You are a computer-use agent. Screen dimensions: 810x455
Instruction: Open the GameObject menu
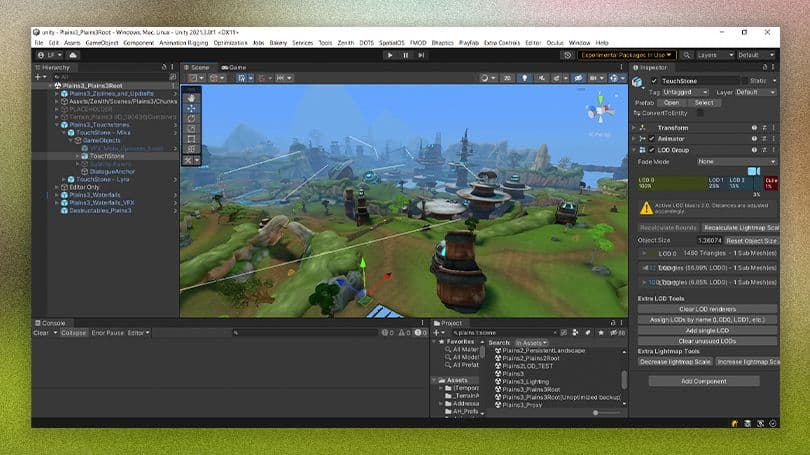pyautogui.click(x=101, y=43)
